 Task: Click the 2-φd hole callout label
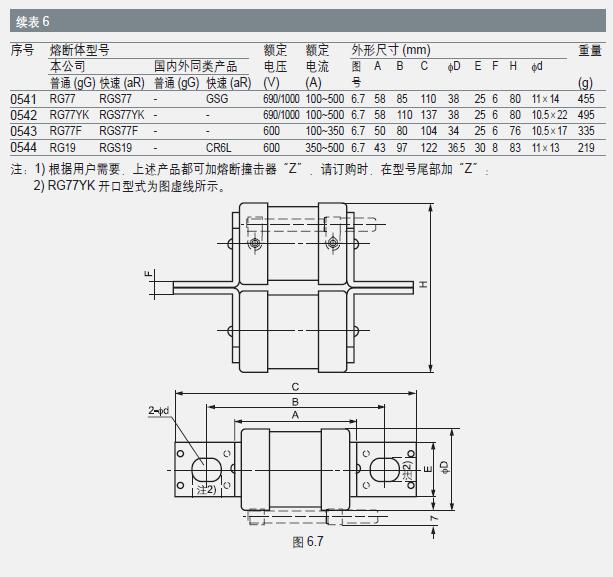click(x=157, y=410)
